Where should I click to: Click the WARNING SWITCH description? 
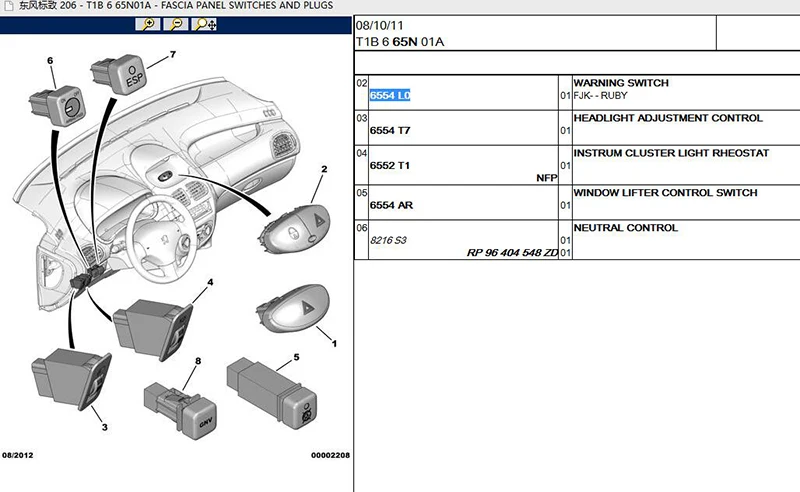621,83
